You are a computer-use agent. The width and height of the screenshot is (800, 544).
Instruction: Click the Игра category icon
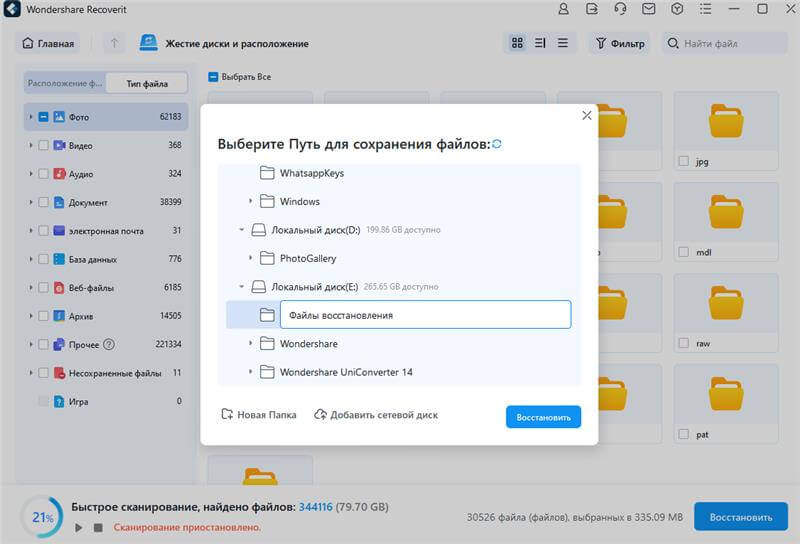tap(59, 402)
